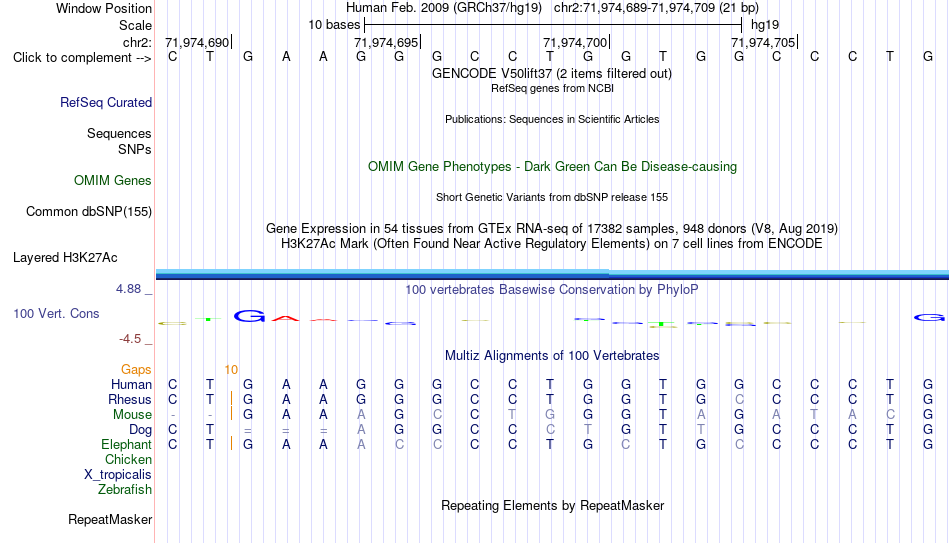Click the Scale label
This screenshot has width=950, height=543.
click(135, 25)
